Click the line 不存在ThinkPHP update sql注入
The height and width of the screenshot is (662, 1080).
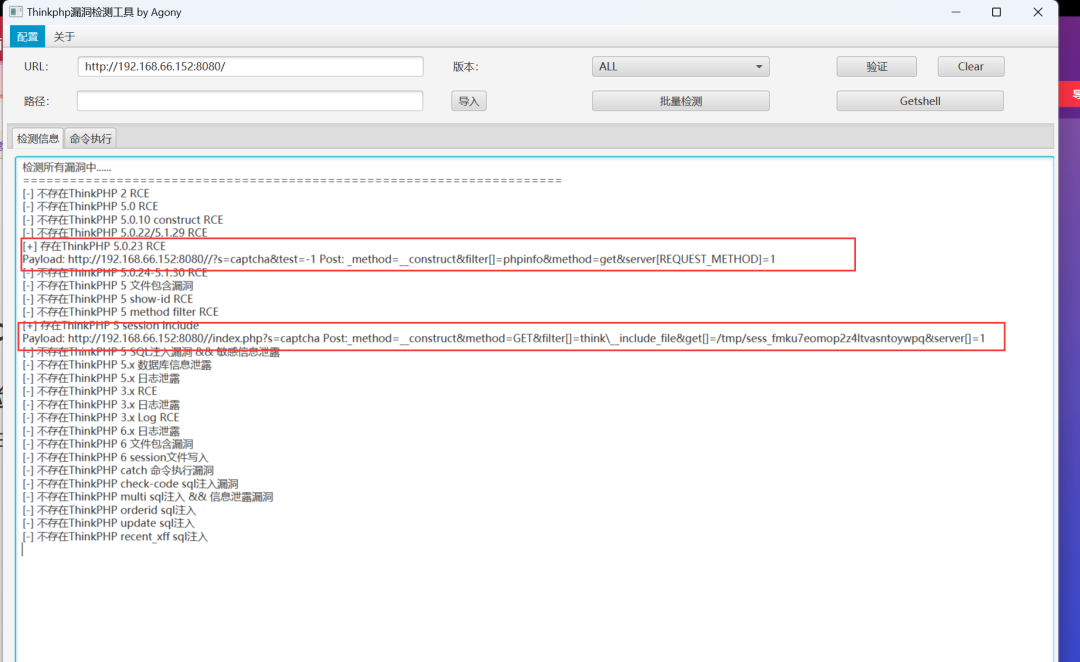pyautogui.click(x=108, y=524)
